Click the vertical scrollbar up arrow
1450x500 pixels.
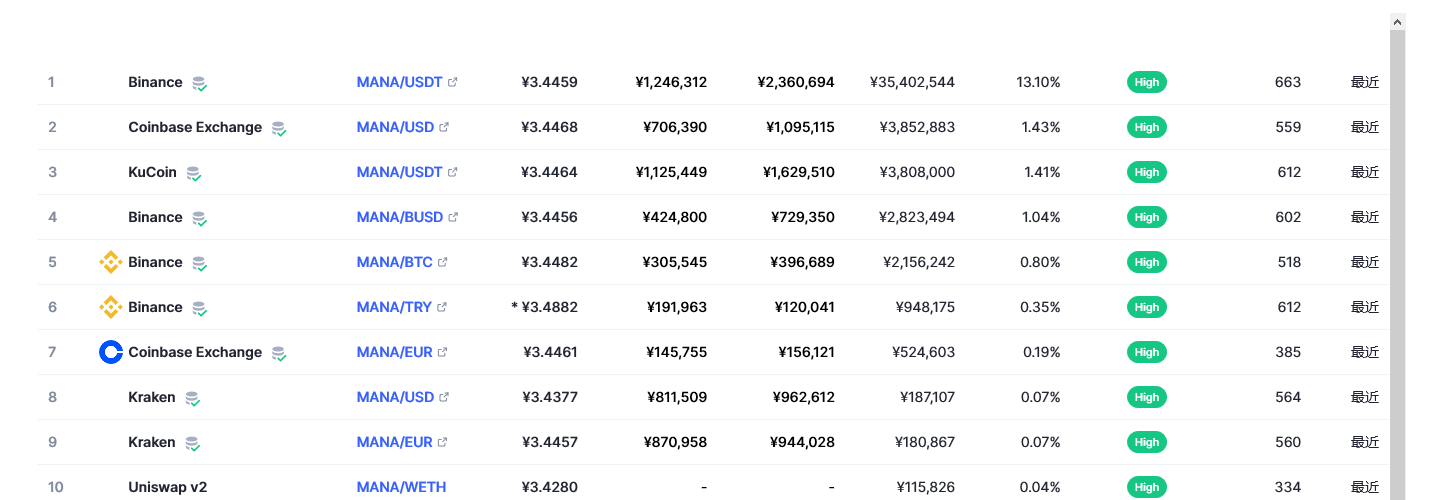[x=1398, y=21]
